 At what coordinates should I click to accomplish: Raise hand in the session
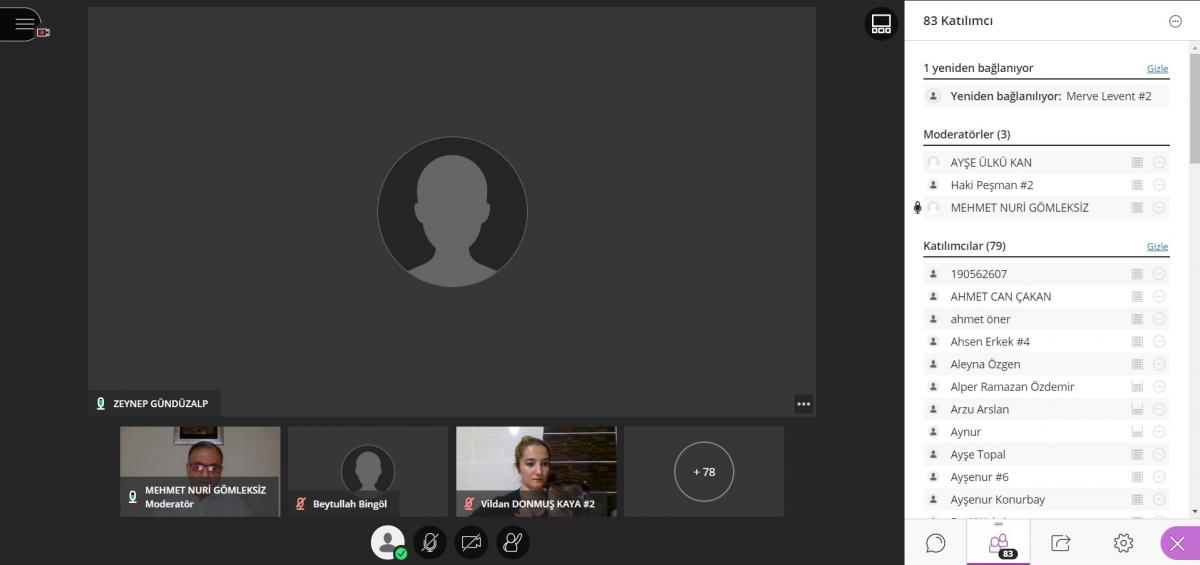point(512,542)
